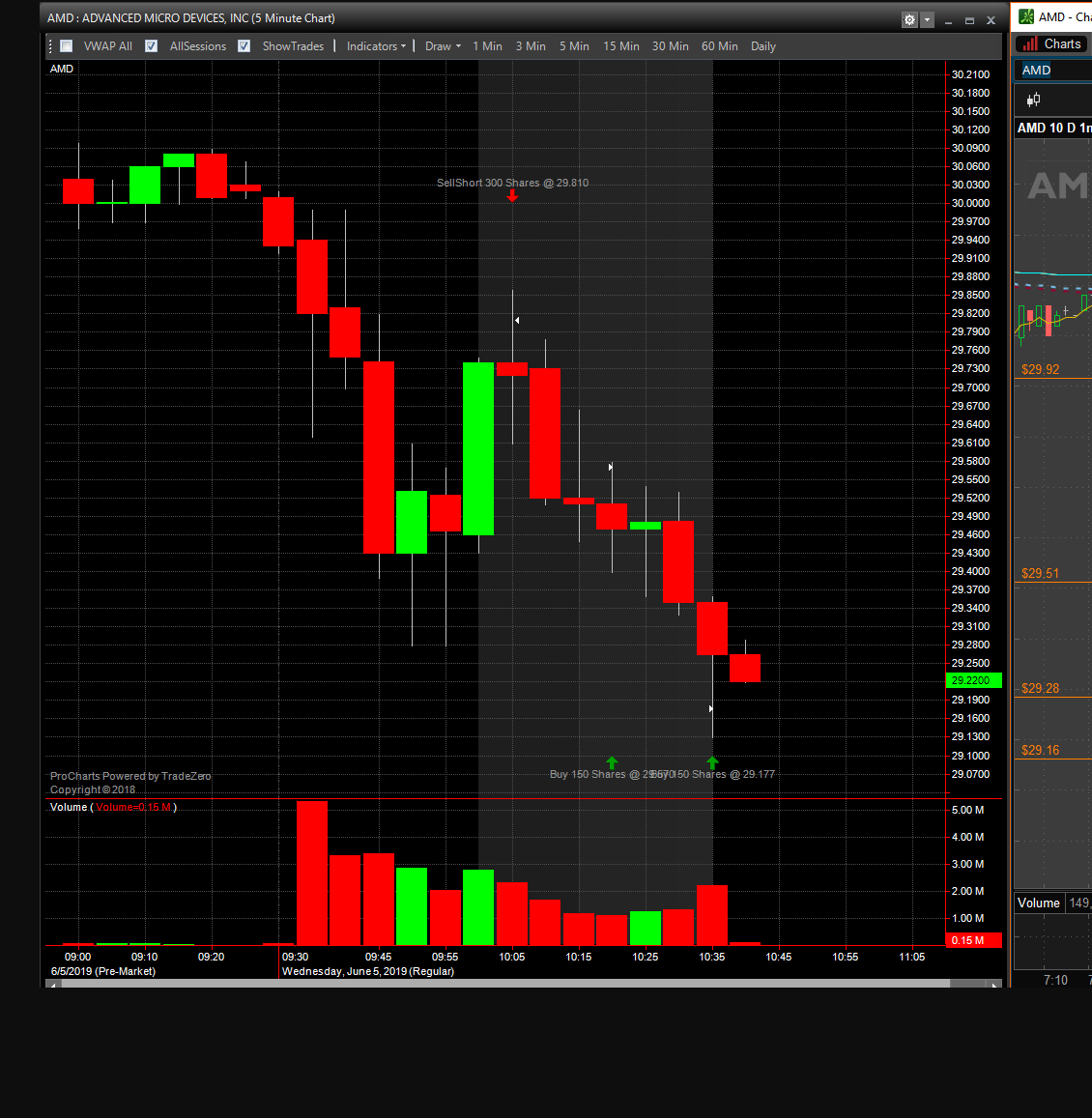Uncheck the AllSessions checkbox

pos(151,46)
